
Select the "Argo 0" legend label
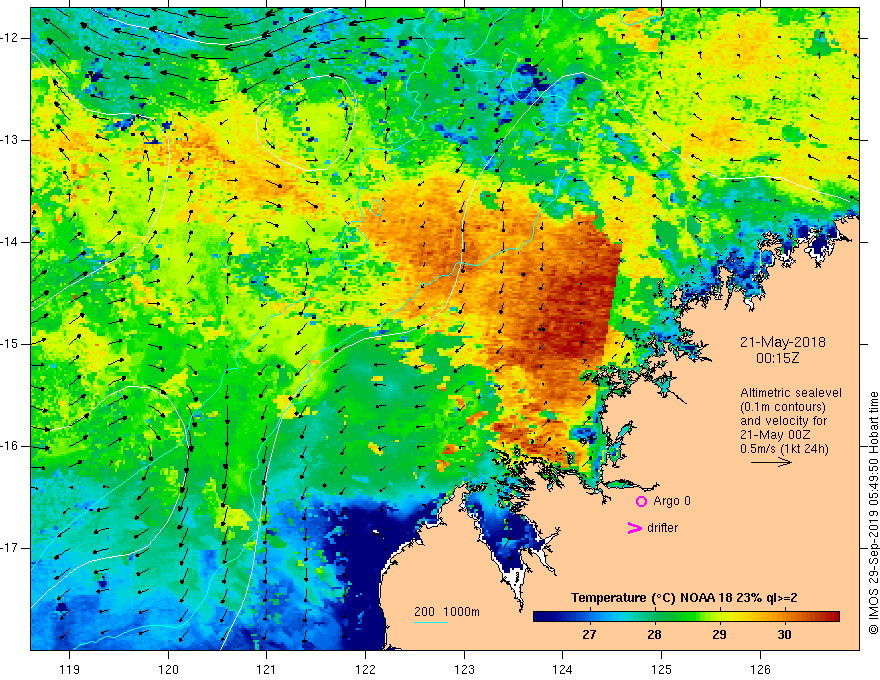point(672,501)
